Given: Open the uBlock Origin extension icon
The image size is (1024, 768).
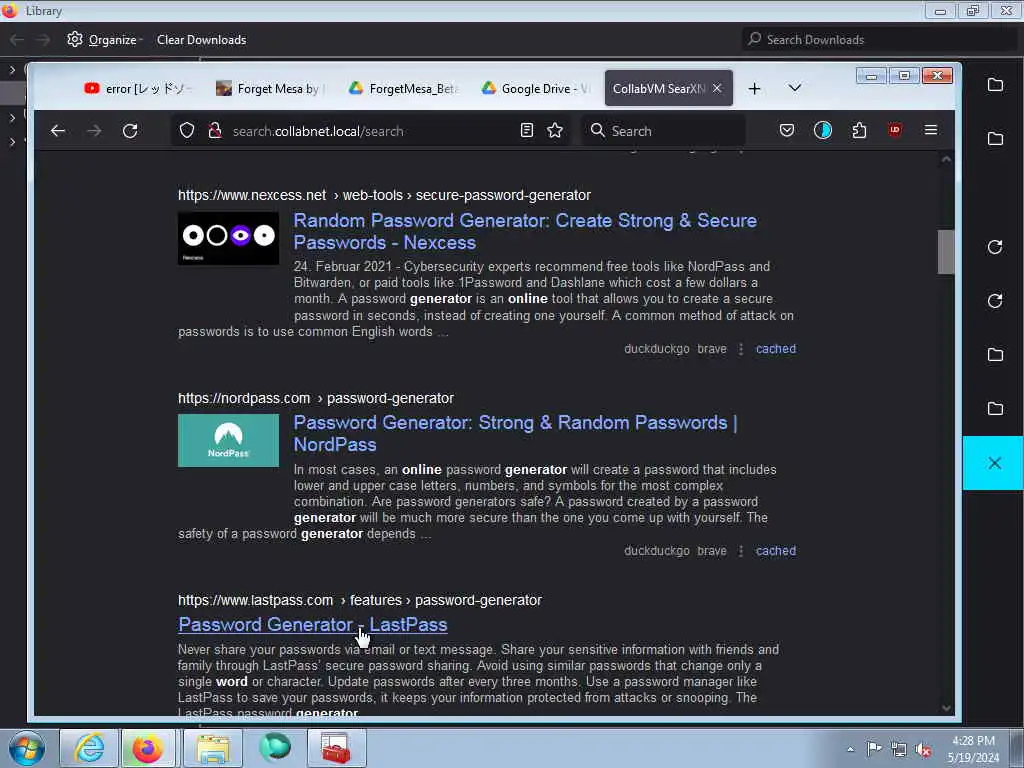Looking at the screenshot, I should (895, 131).
